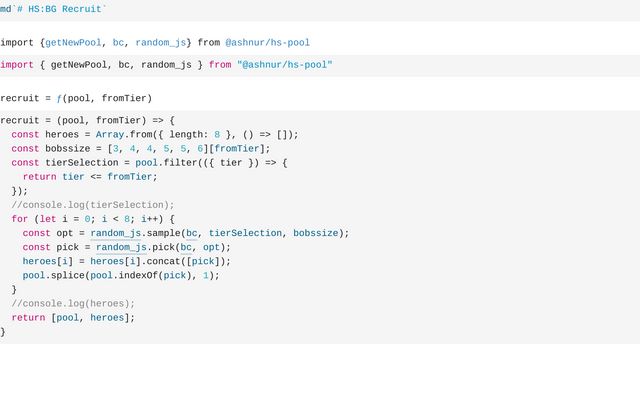640x400 pixels.
Task: Click the commented console.log(heroes) line
Action: click(x=73, y=303)
